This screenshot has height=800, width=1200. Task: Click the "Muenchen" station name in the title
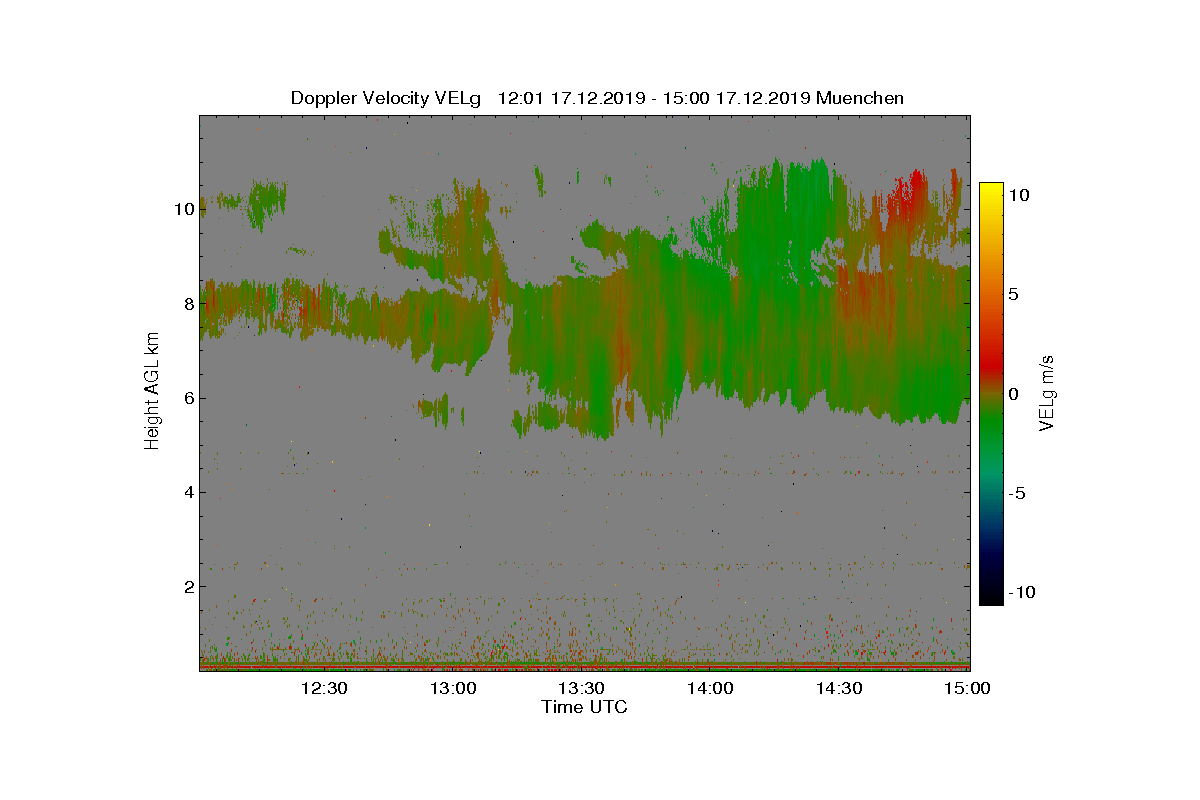[x=860, y=98]
